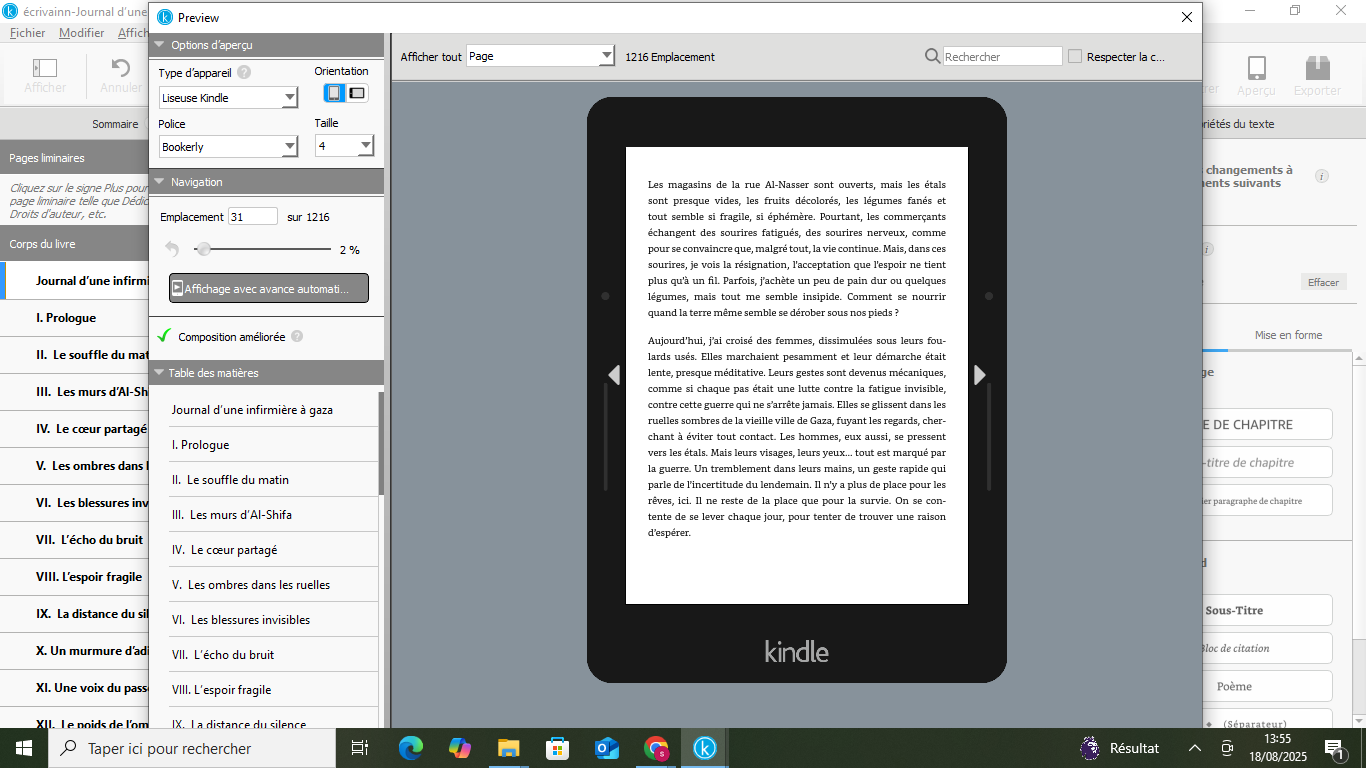Open the Afficher tout Page dropdown

[x=605, y=57]
